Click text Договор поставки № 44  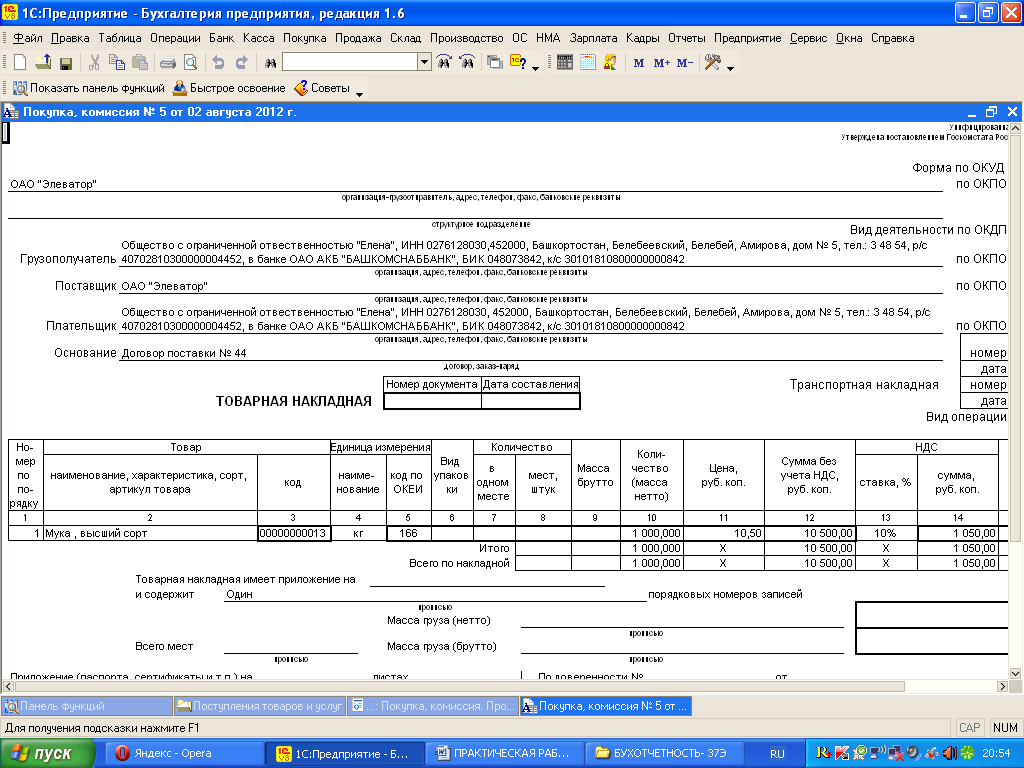(x=184, y=353)
